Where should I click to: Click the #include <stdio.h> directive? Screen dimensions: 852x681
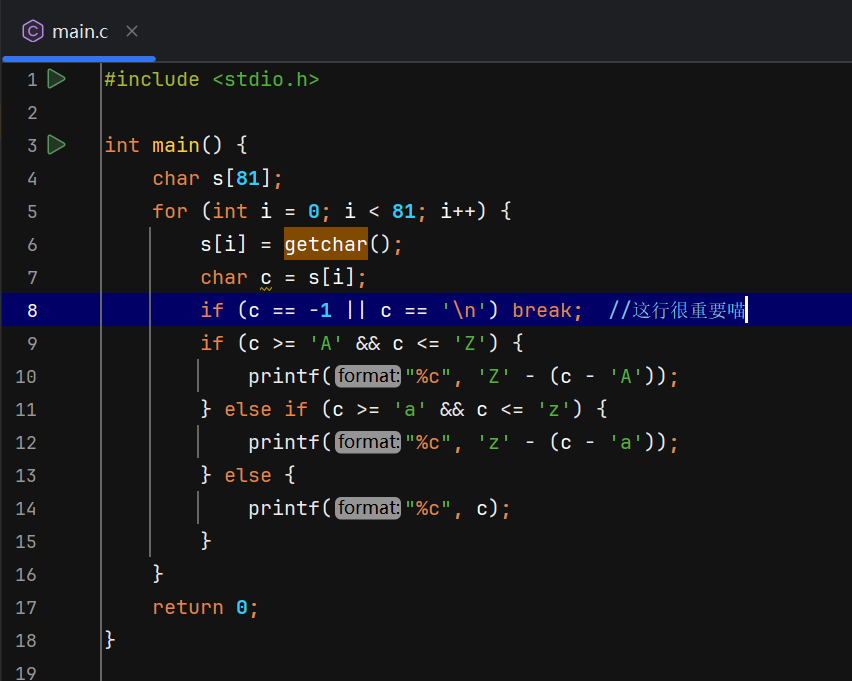(210, 79)
